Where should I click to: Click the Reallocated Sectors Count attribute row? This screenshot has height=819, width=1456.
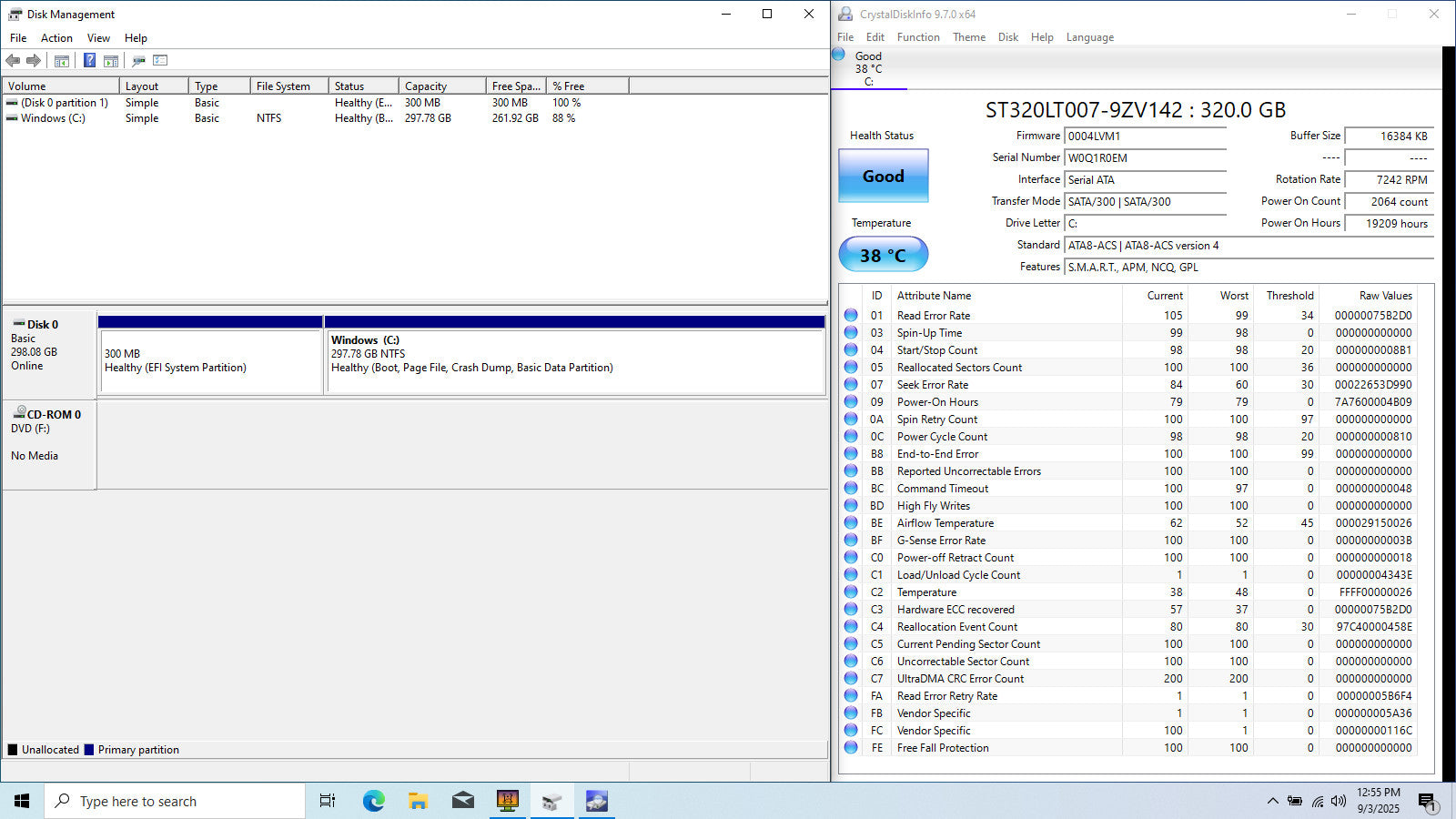tap(1128, 367)
